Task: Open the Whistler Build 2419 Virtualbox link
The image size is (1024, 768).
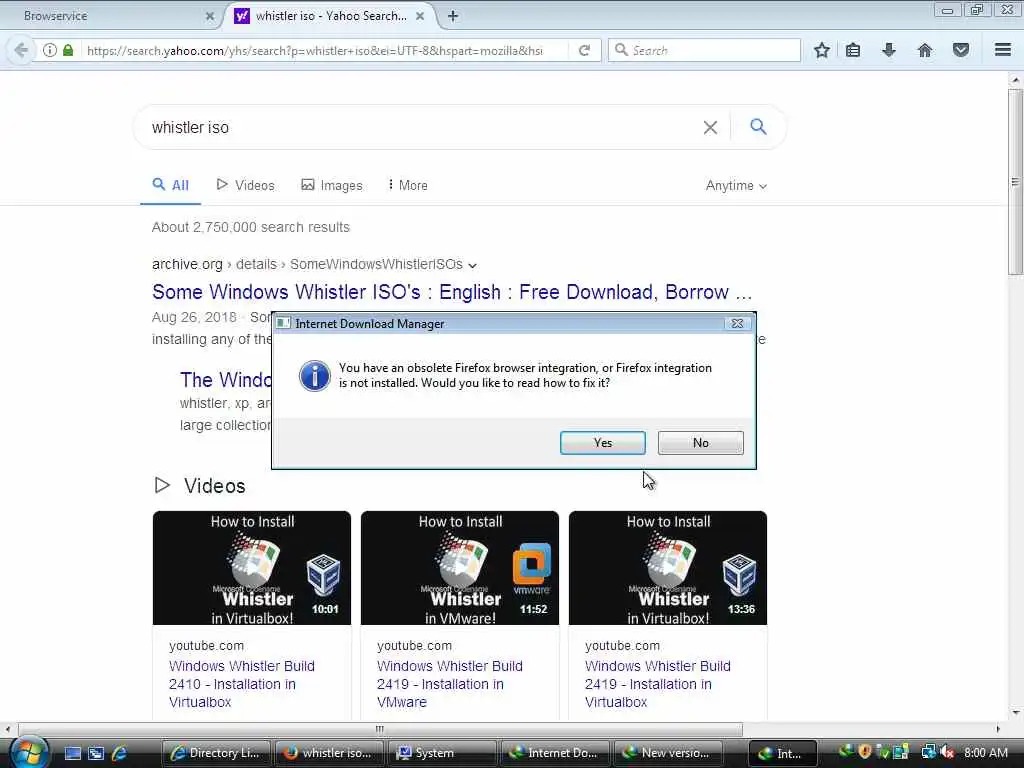Action: point(658,684)
